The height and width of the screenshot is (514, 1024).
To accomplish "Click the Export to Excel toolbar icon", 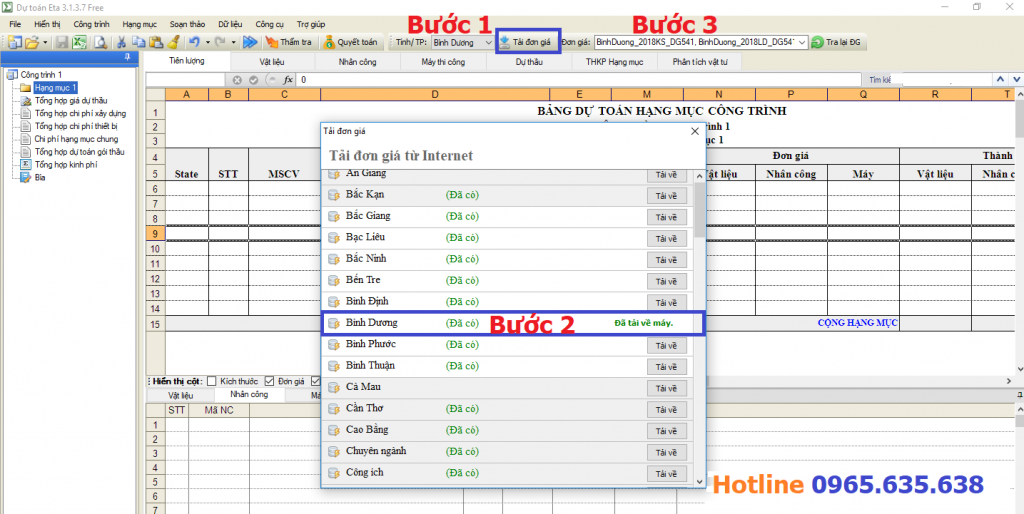I will 79,42.
